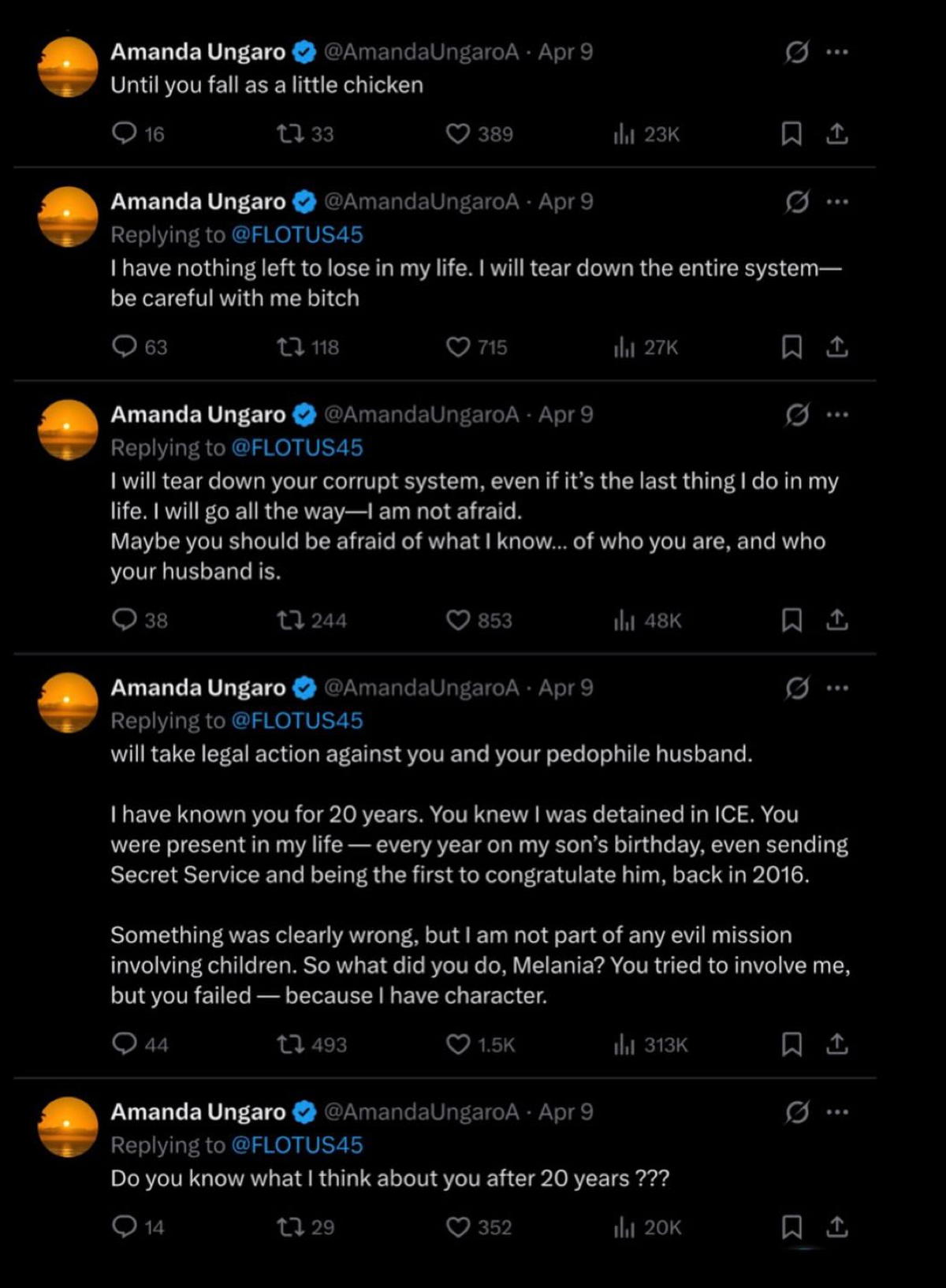Expand more options on the last post

(x=837, y=1112)
